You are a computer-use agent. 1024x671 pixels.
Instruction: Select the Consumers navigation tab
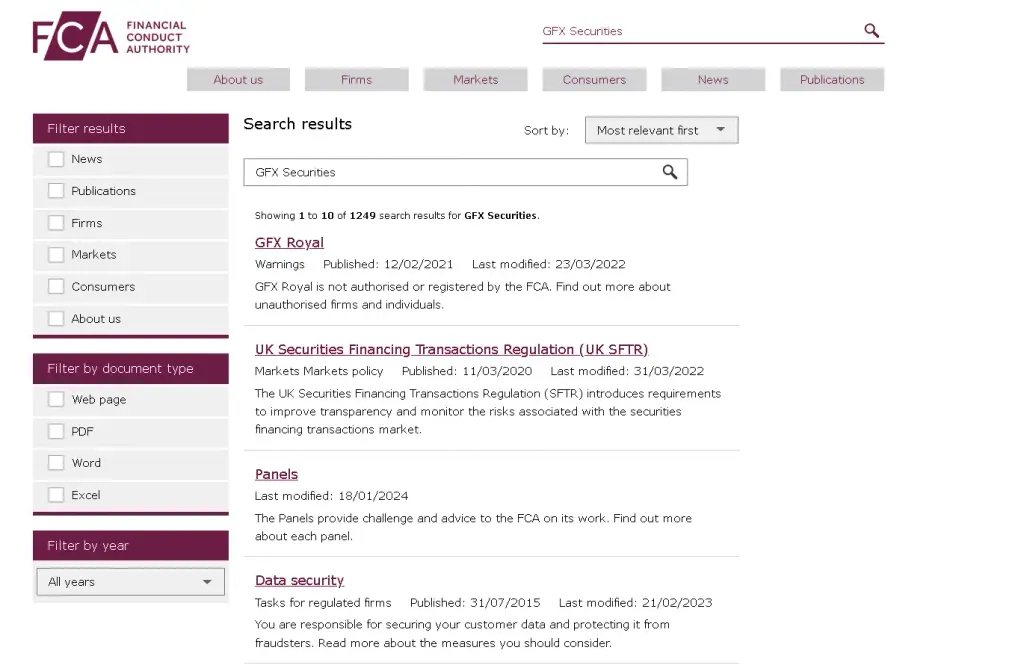594,80
